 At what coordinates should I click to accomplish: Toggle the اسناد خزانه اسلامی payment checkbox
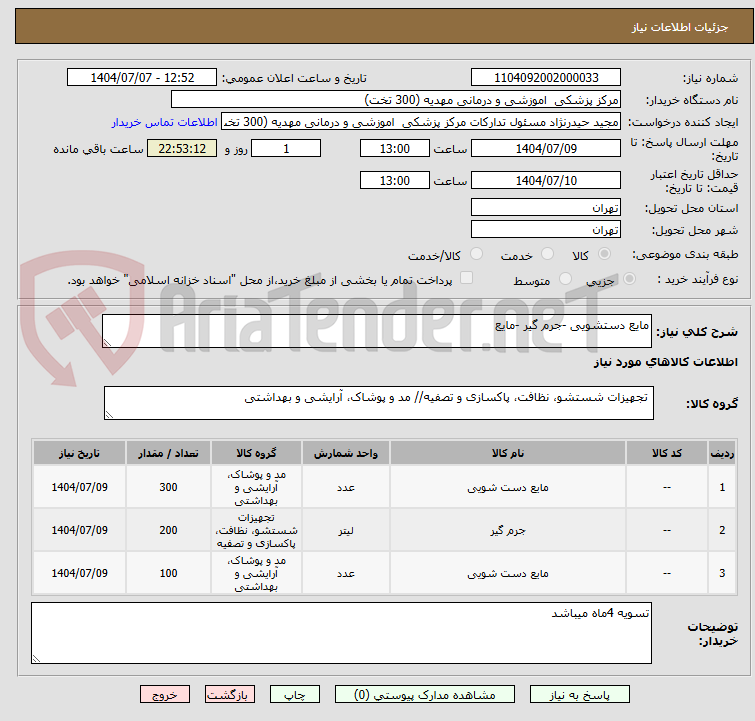click(x=465, y=279)
